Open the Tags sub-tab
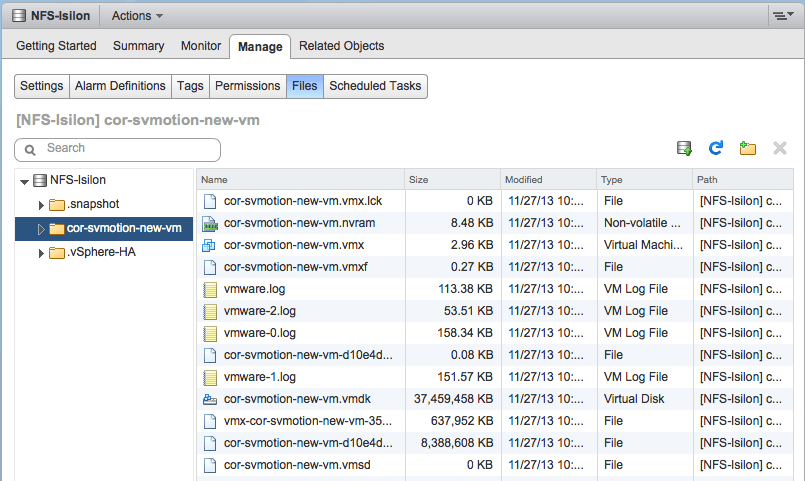Screen dimensions: 805x481 click(190, 86)
